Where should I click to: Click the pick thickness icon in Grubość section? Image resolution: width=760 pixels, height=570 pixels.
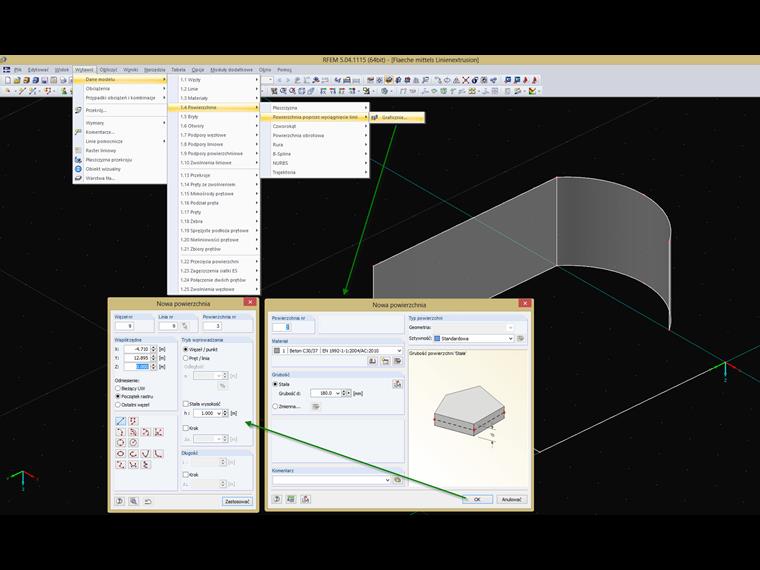click(x=397, y=384)
